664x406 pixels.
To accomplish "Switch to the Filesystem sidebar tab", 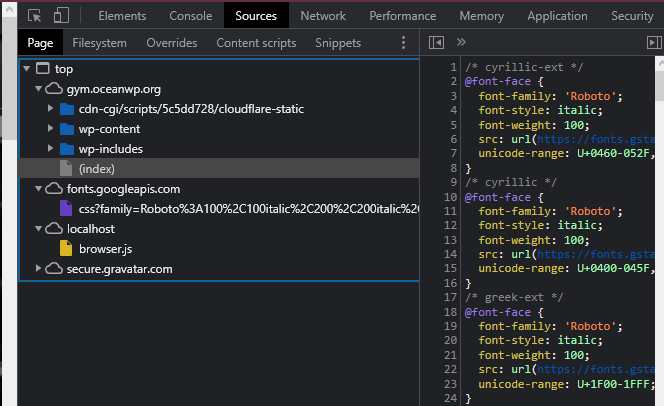I will tap(99, 43).
